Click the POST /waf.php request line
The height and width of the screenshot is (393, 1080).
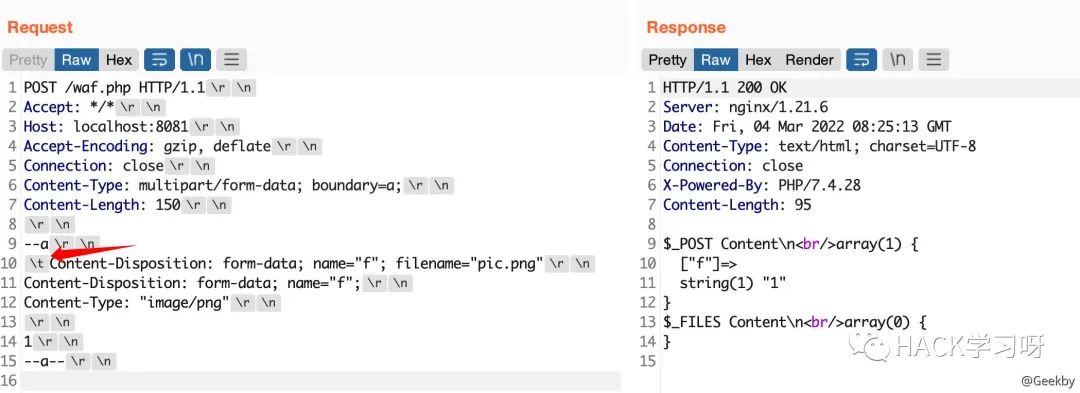tap(114, 87)
